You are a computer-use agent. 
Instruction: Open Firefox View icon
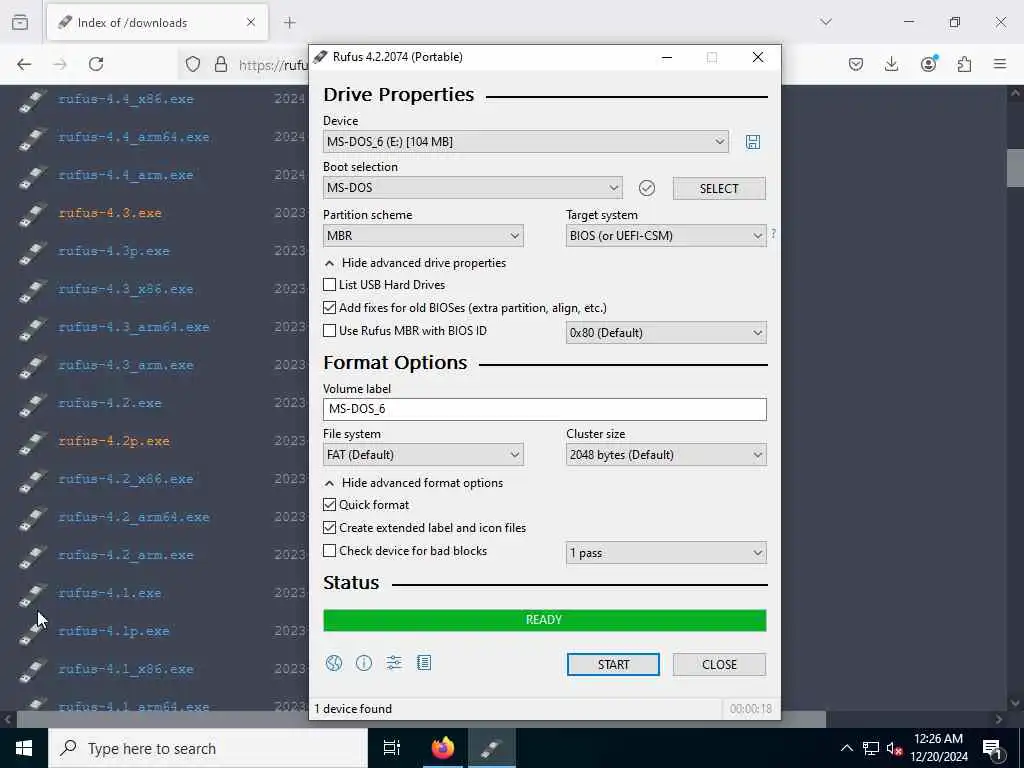(20, 22)
